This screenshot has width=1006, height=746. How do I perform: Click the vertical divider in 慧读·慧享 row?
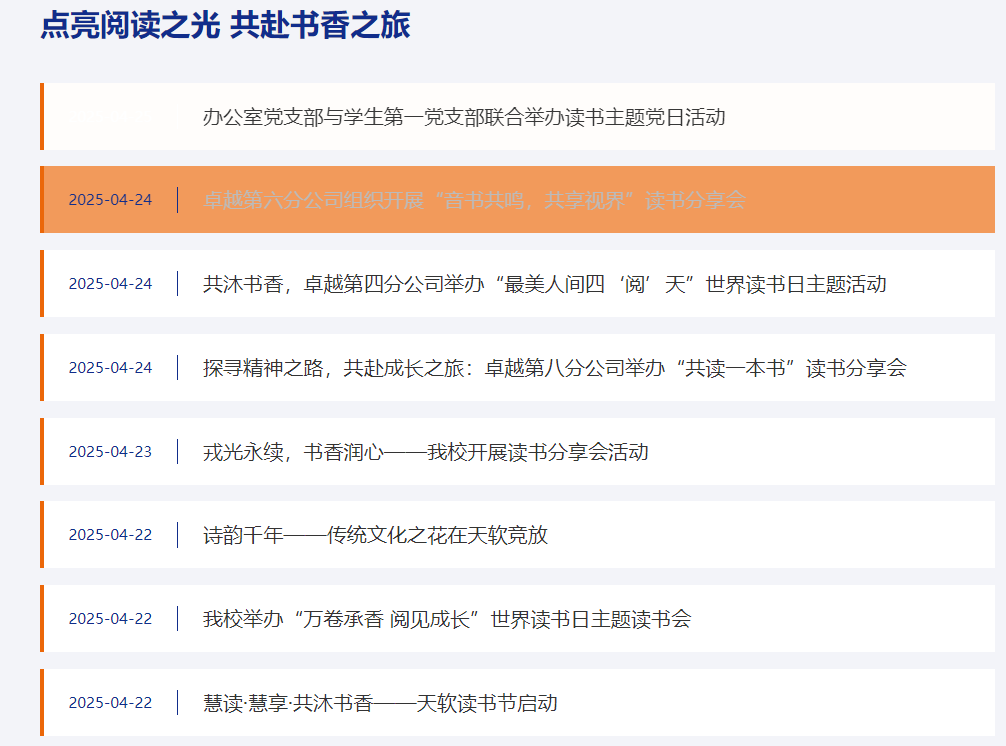177,703
